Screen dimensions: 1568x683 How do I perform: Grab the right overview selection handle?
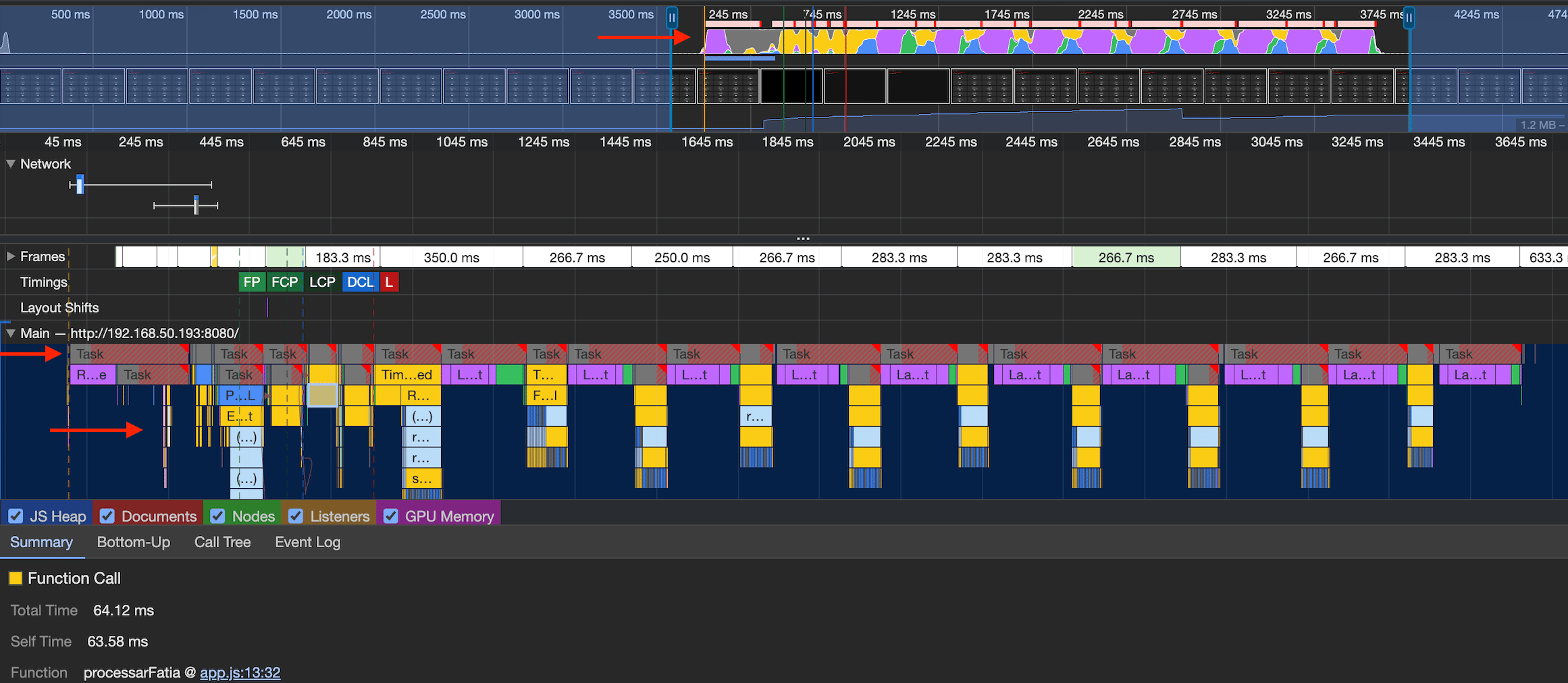click(x=1409, y=18)
